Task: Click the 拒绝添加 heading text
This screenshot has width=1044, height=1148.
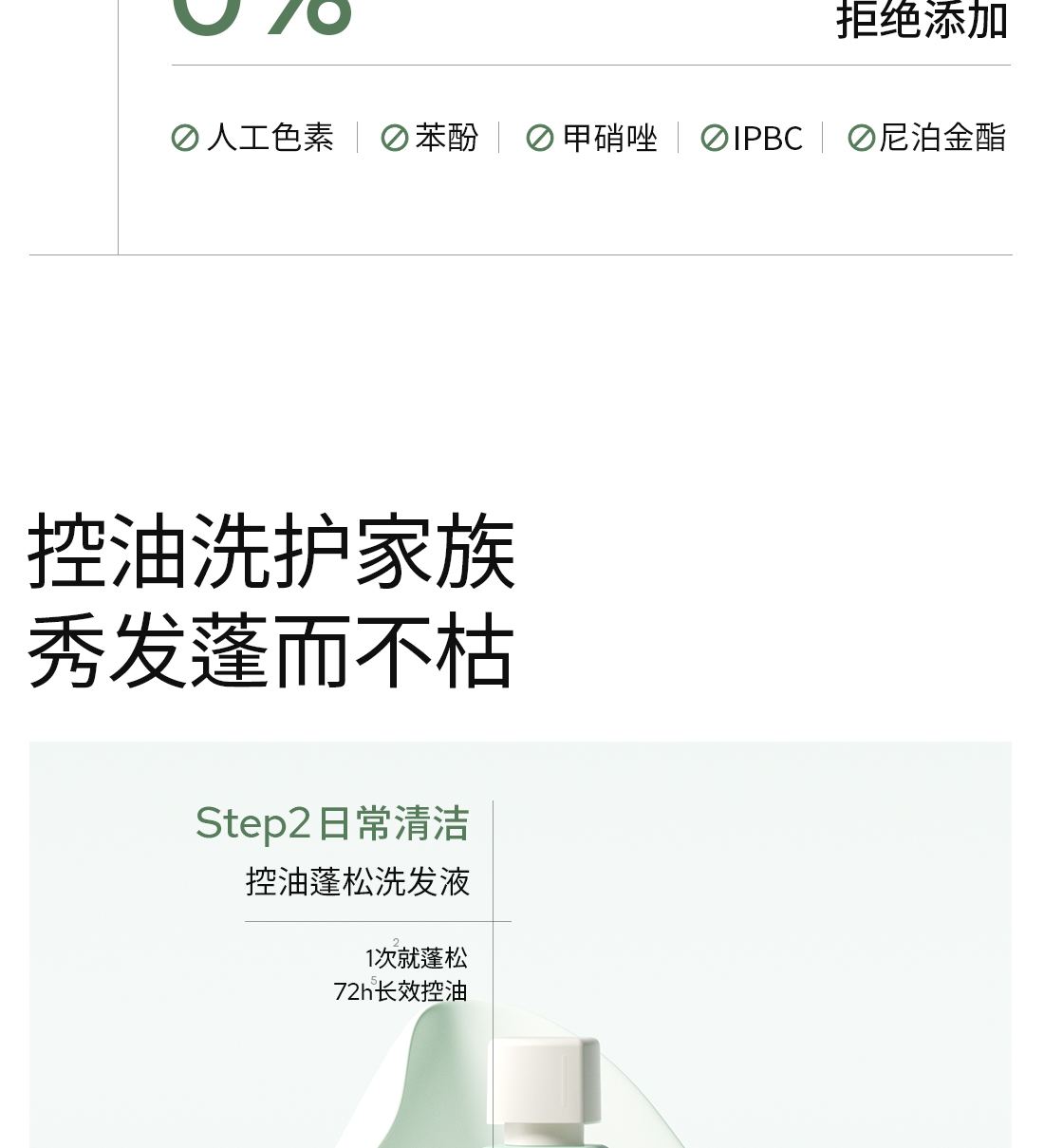Action: [922, 20]
